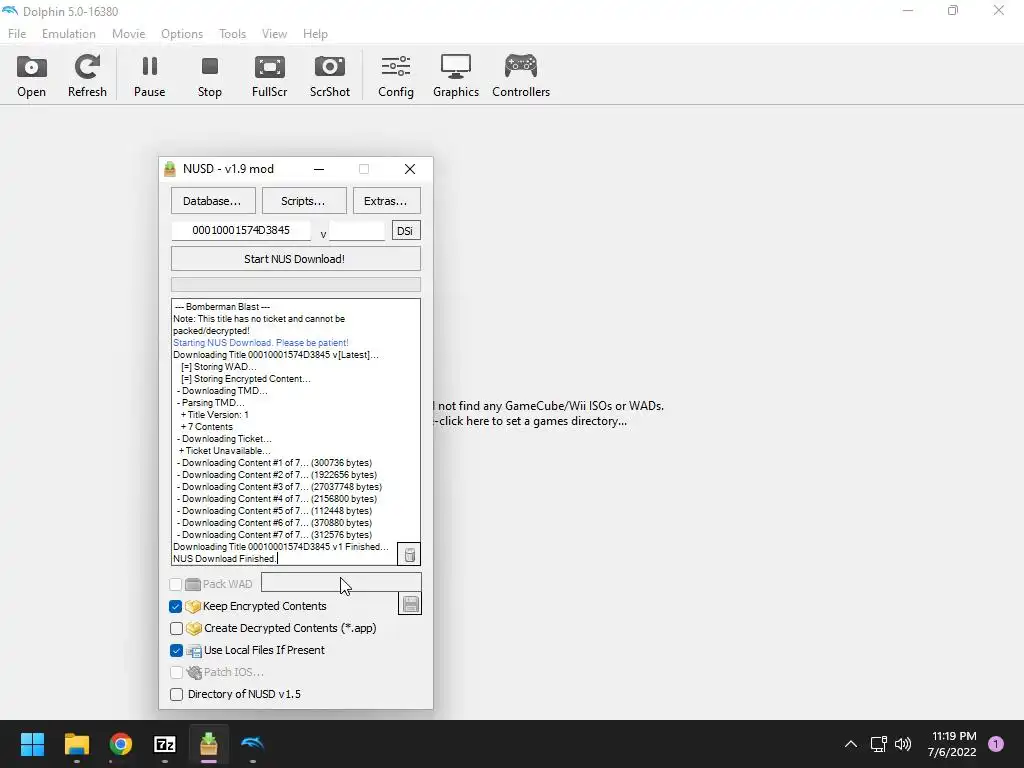Open network status in system tray
This screenshot has height=768, width=1024.
[878, 744]
